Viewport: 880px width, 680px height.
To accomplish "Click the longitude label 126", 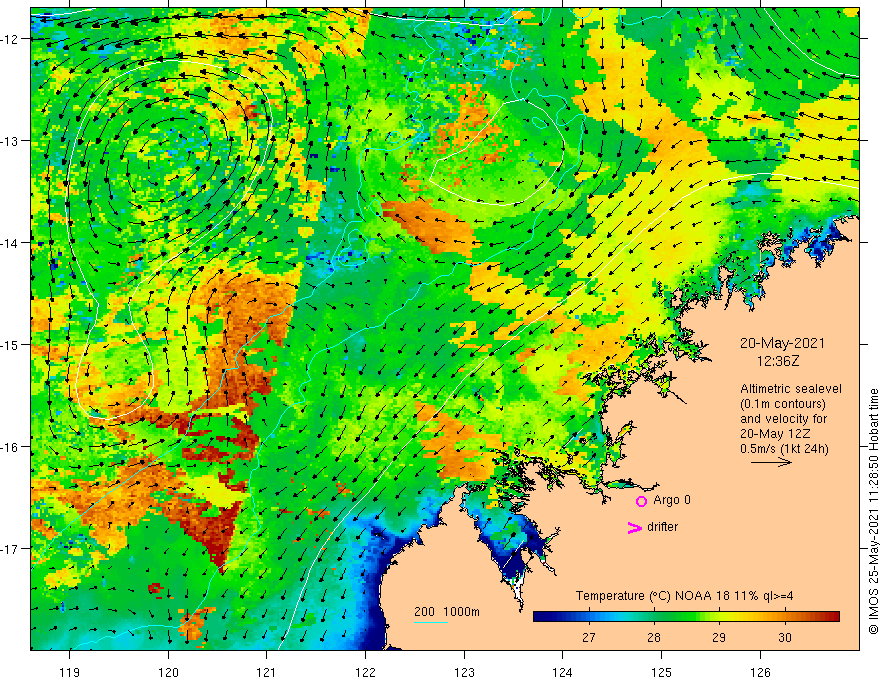I will [x=760, y=672].
